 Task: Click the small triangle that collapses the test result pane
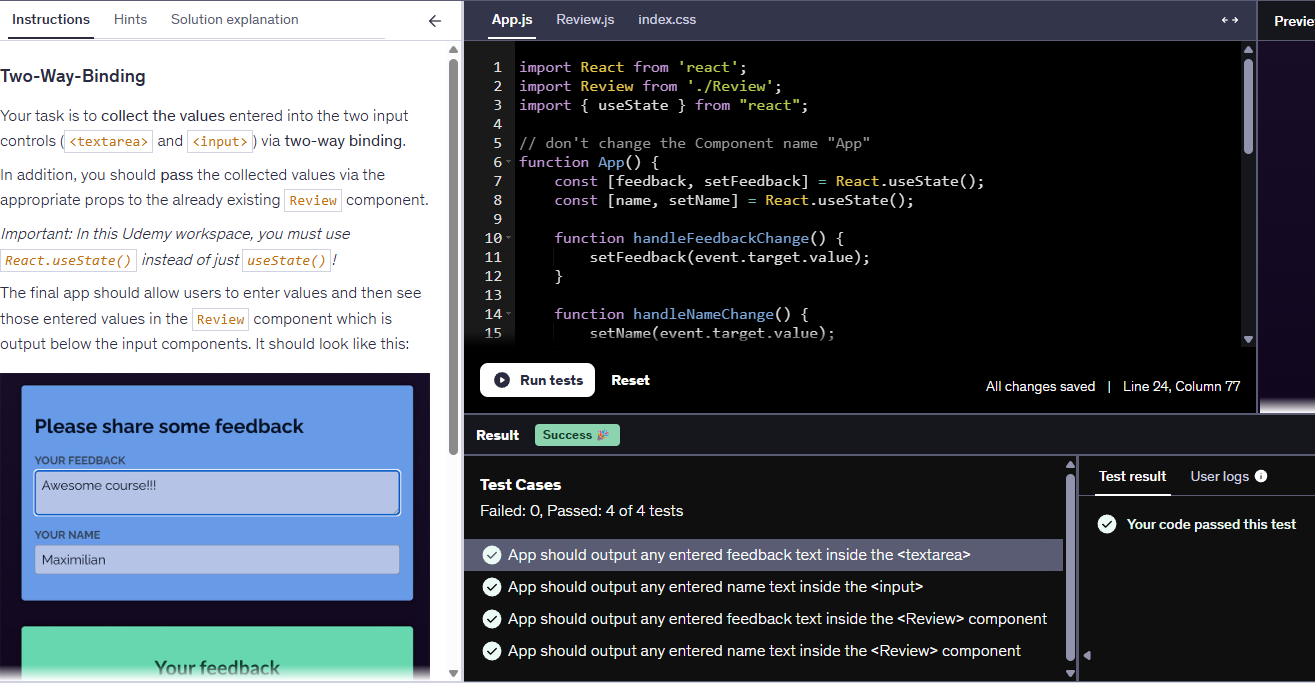click(x=1087, y=656)
